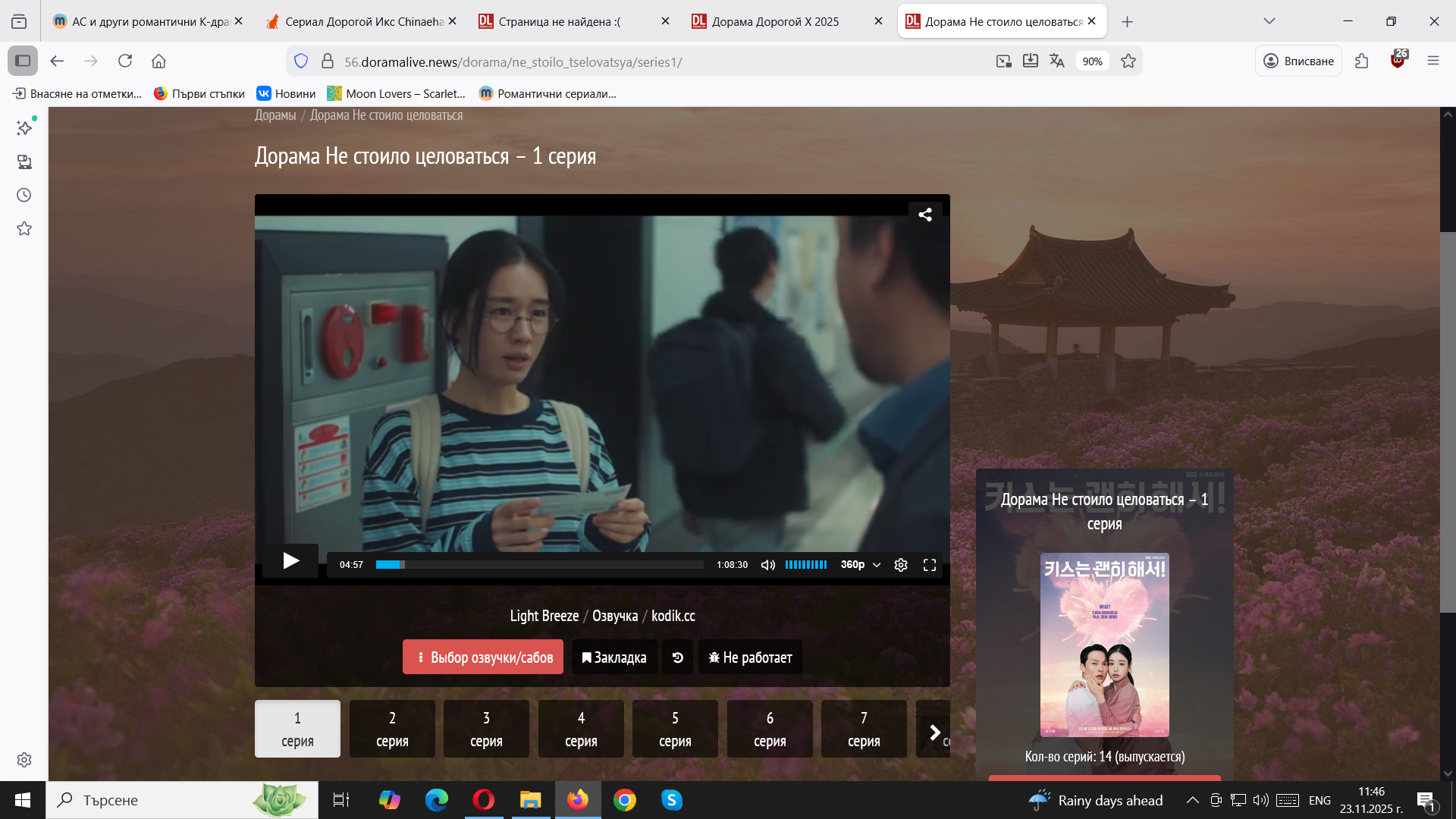Select 3 серия episode
1456x819 pixels.
pyautogui.click(x=486, y=729)
